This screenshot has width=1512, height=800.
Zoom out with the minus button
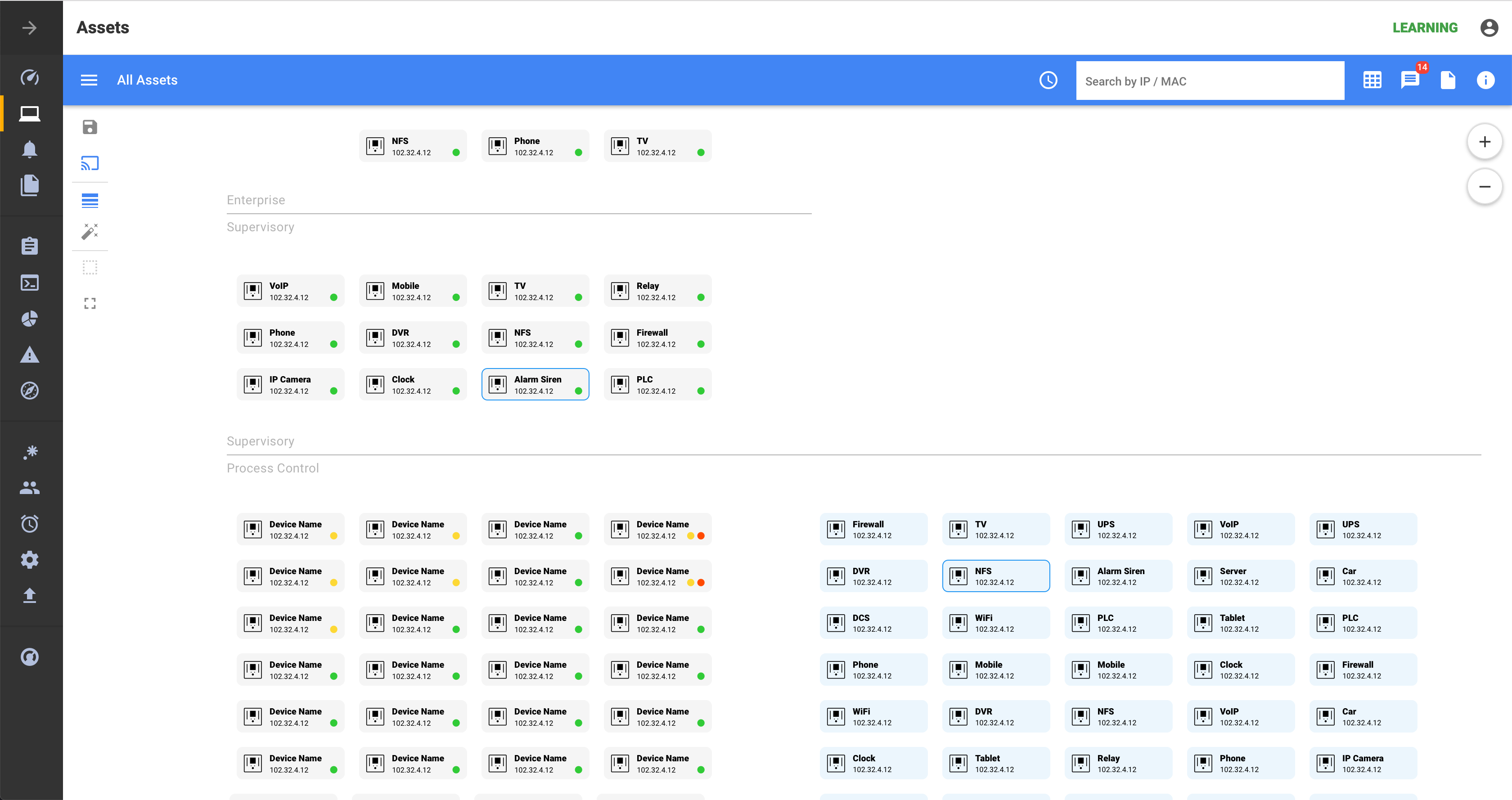coord(1485,187)
